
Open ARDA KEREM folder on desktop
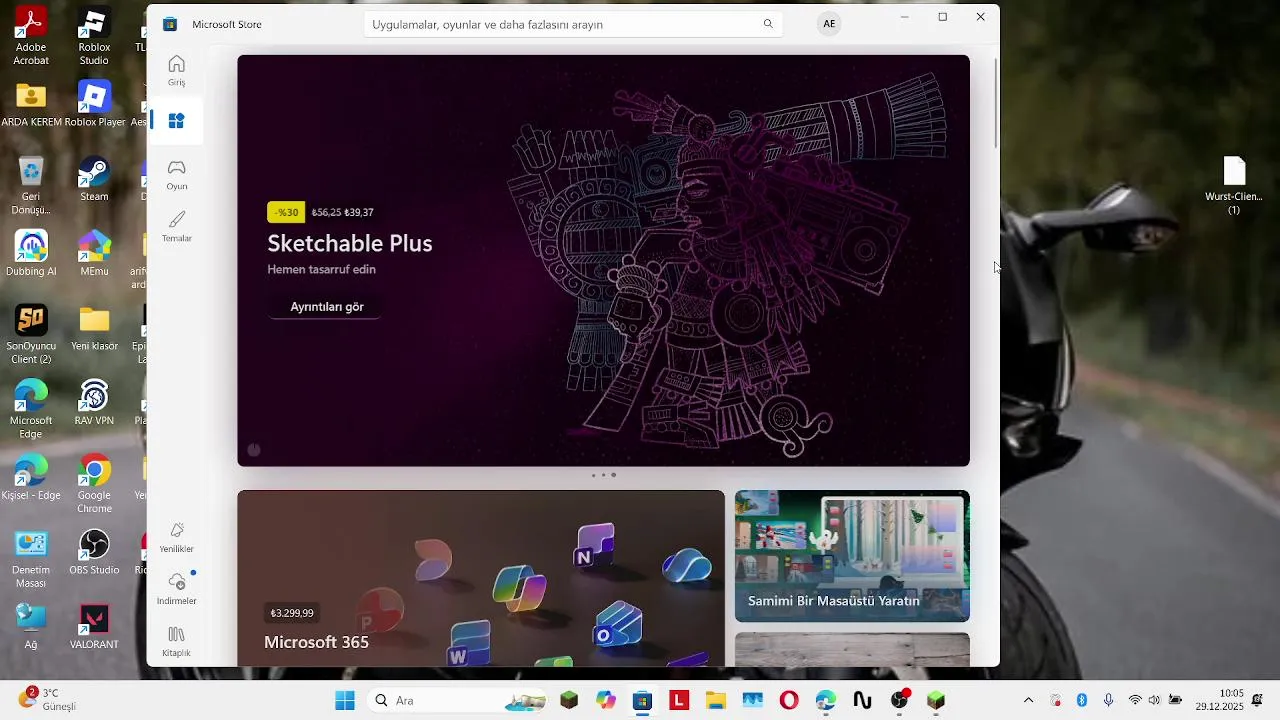31,105
